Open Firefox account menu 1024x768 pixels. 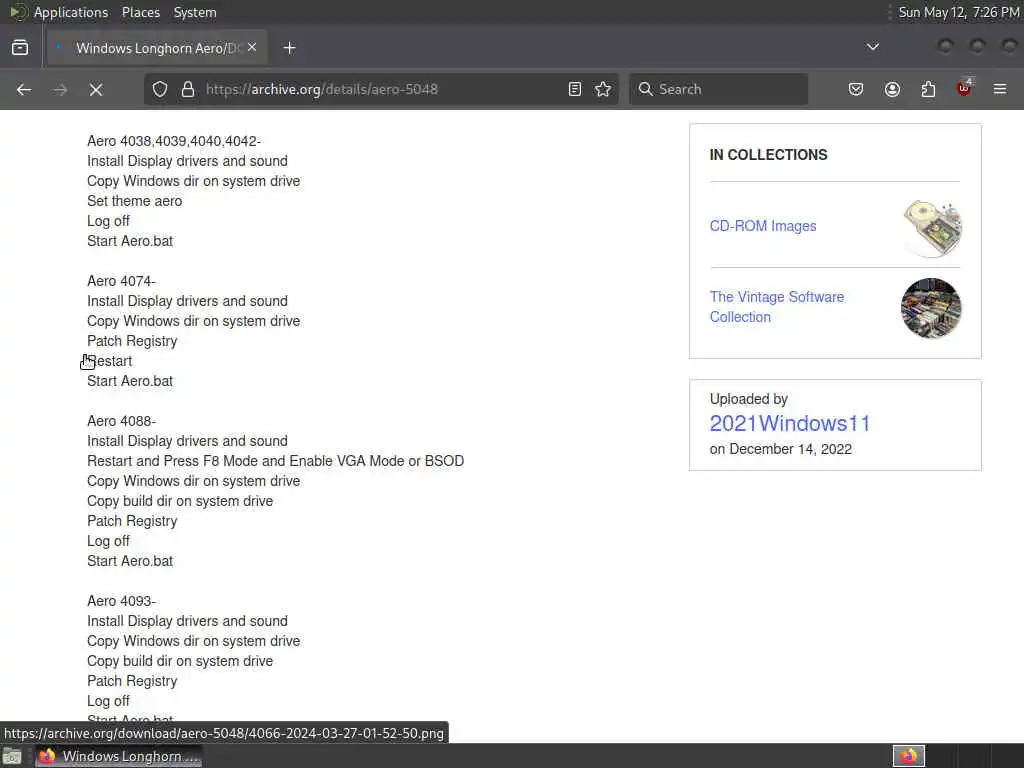[x=892, y=89]
